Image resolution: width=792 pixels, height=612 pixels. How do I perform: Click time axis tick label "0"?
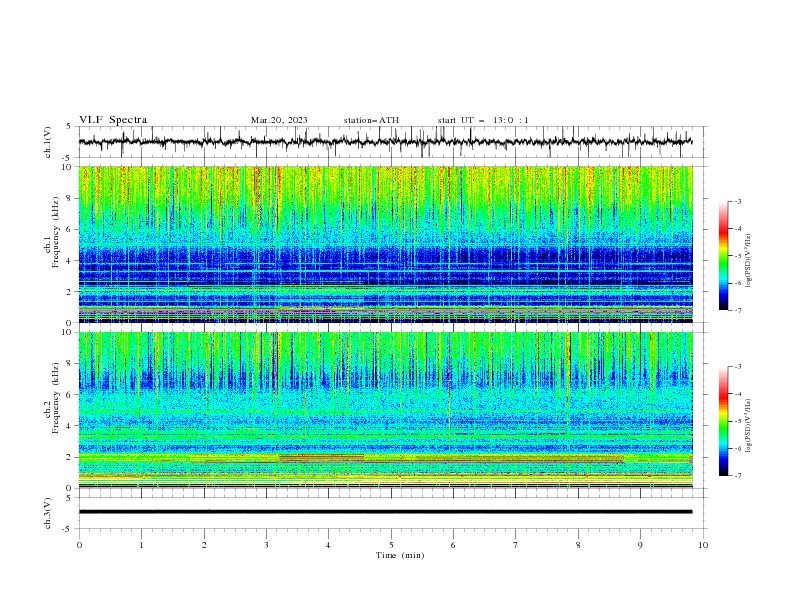[x=79, y=545]
